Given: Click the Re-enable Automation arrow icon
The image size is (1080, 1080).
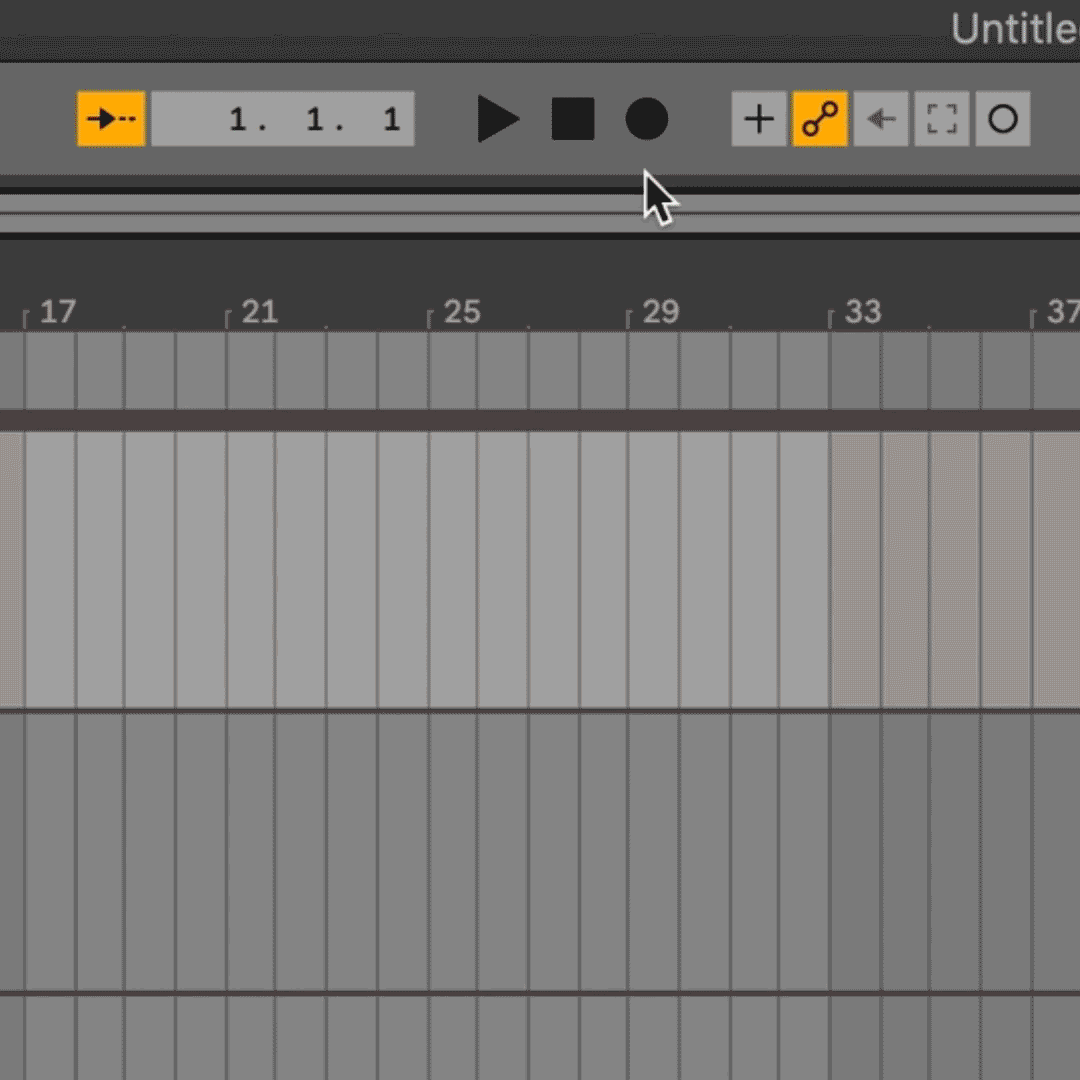Looking at the screenshot, I should click(x=881, y=119).
